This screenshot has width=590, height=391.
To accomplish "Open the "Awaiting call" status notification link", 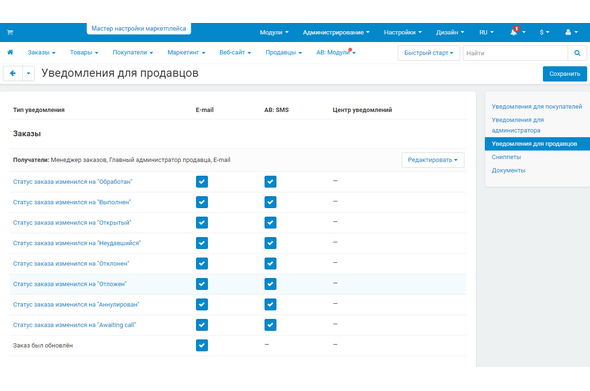I will pyautogui.click(x=75, y=325).
